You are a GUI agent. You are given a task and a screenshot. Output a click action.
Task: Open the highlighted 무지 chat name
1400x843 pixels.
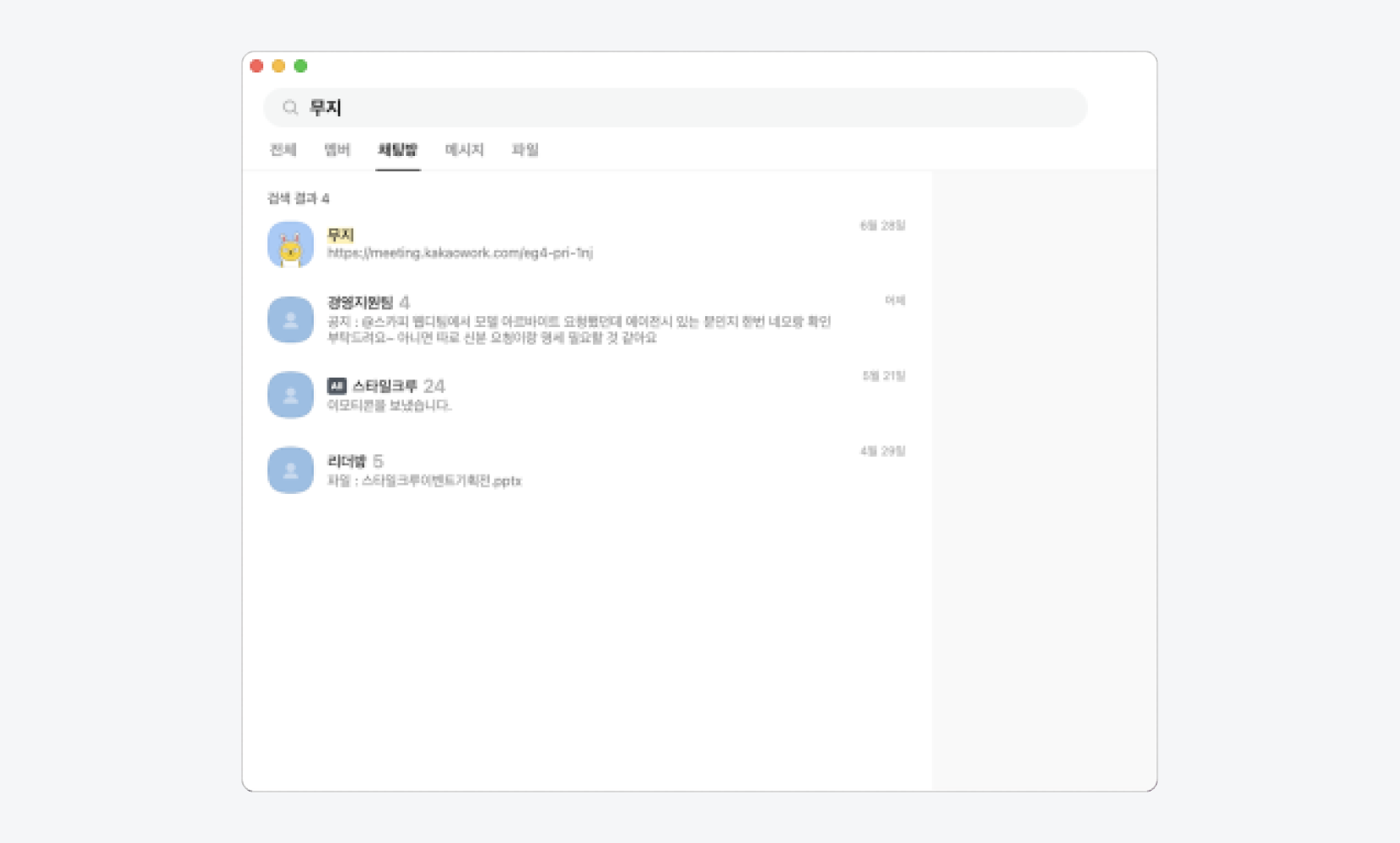(x=341, y=235)
